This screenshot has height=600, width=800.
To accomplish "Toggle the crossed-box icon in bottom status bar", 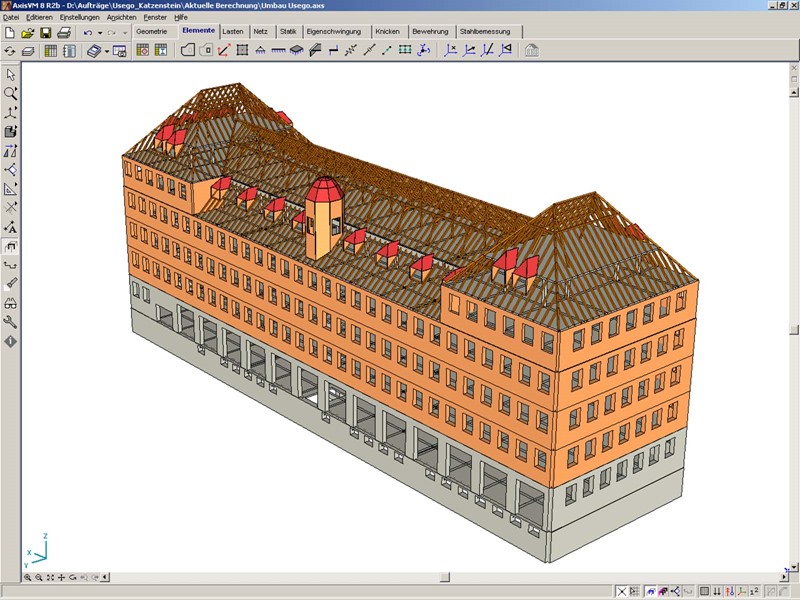I will (x=621, y=591).
